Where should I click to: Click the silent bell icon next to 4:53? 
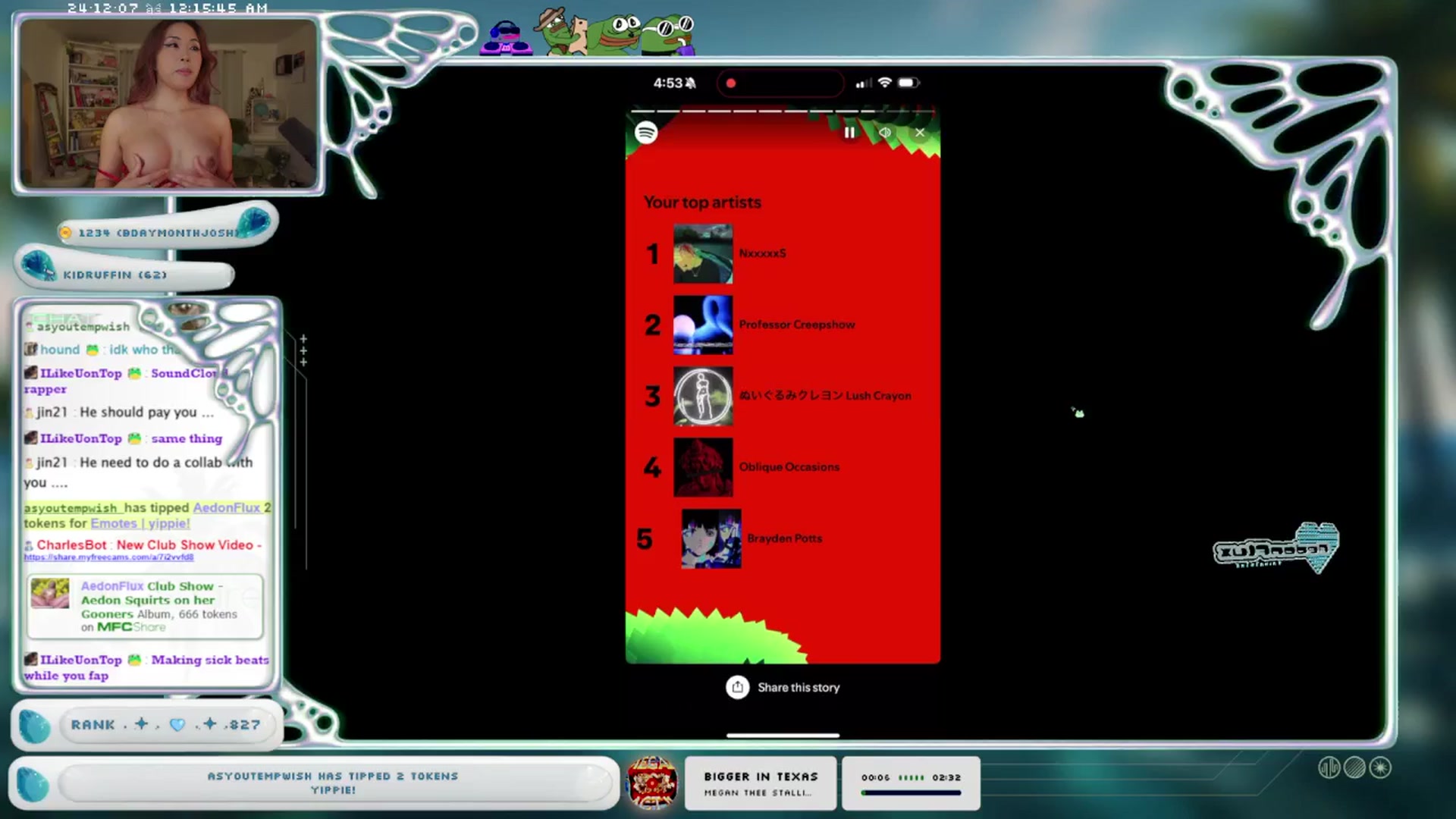[x=690, y=83]
